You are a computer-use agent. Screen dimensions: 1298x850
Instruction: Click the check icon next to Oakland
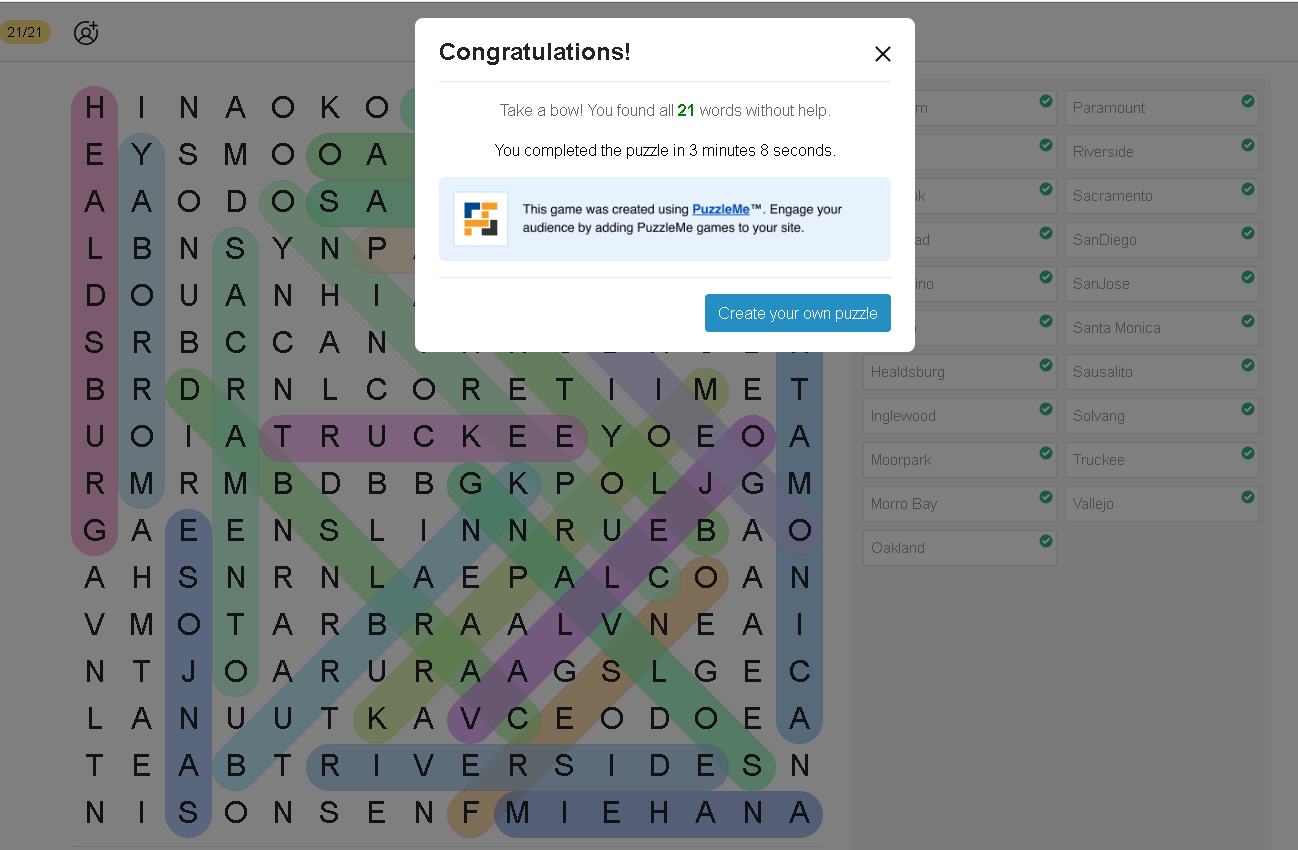1045,541
